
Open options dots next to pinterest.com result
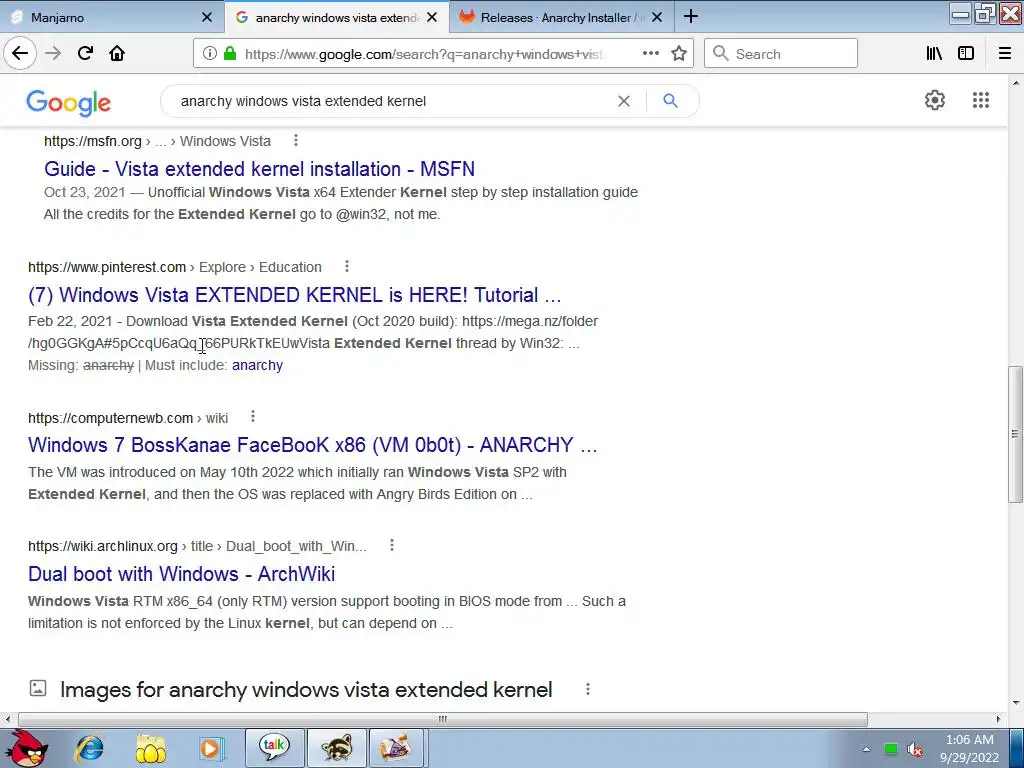(347, 266)
